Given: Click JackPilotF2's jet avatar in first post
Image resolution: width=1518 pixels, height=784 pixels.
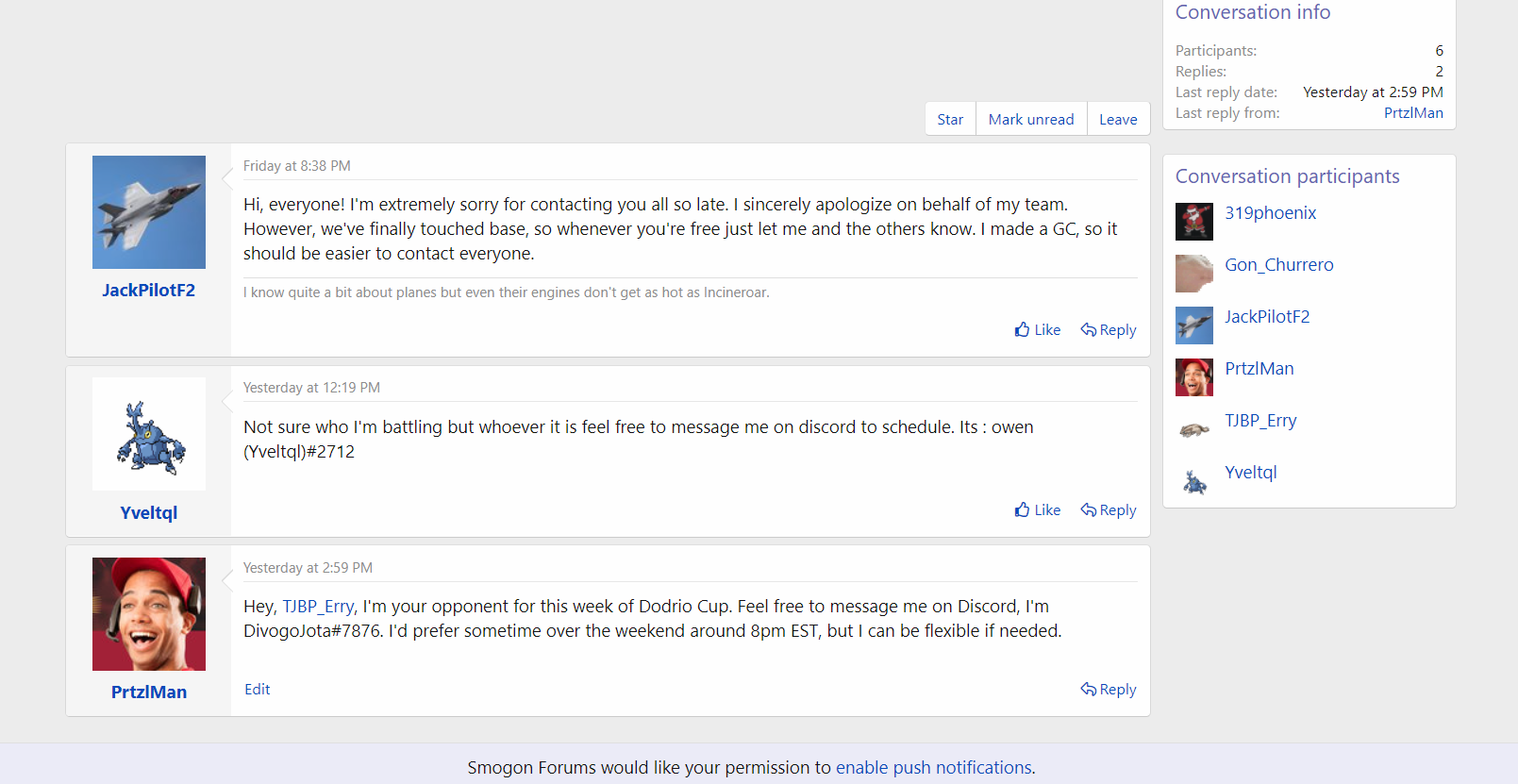Looking at the screenshot, I should coord(149,212).
